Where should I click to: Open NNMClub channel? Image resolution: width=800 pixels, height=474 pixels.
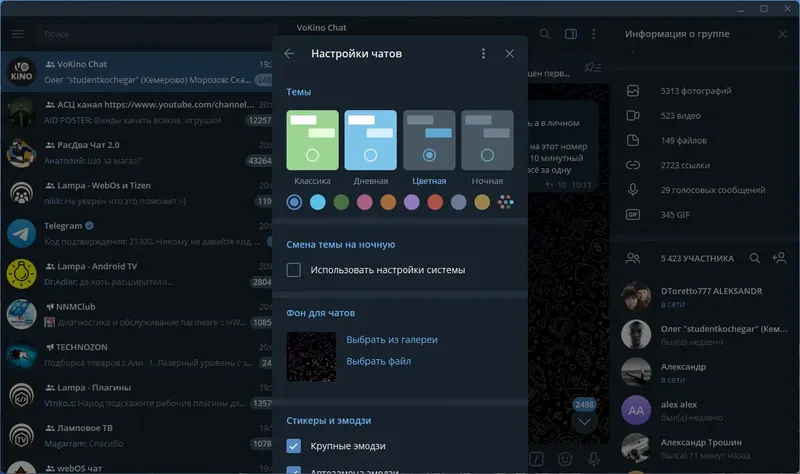[137, 314]
